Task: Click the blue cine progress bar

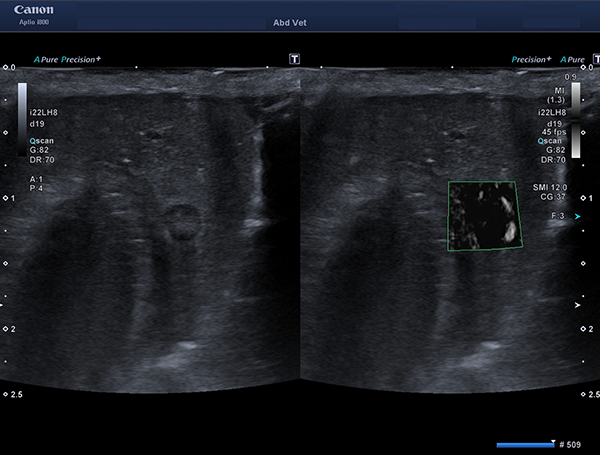Action: tap(526, 445)
